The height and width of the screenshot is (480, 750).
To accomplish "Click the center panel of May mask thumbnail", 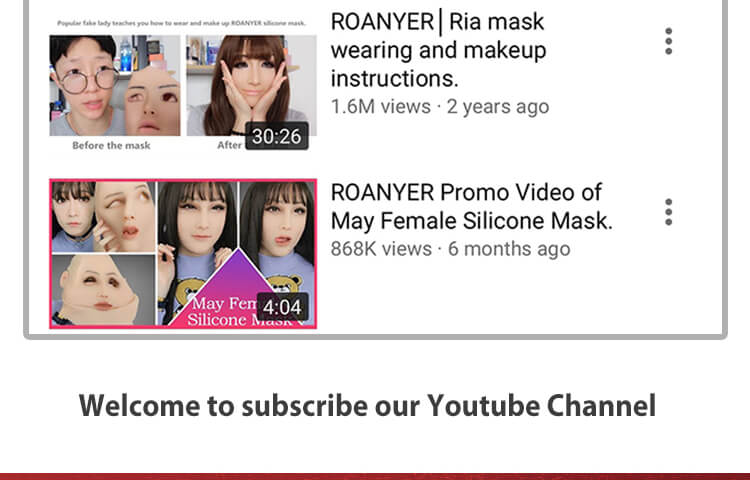I will tap(197, 253).
